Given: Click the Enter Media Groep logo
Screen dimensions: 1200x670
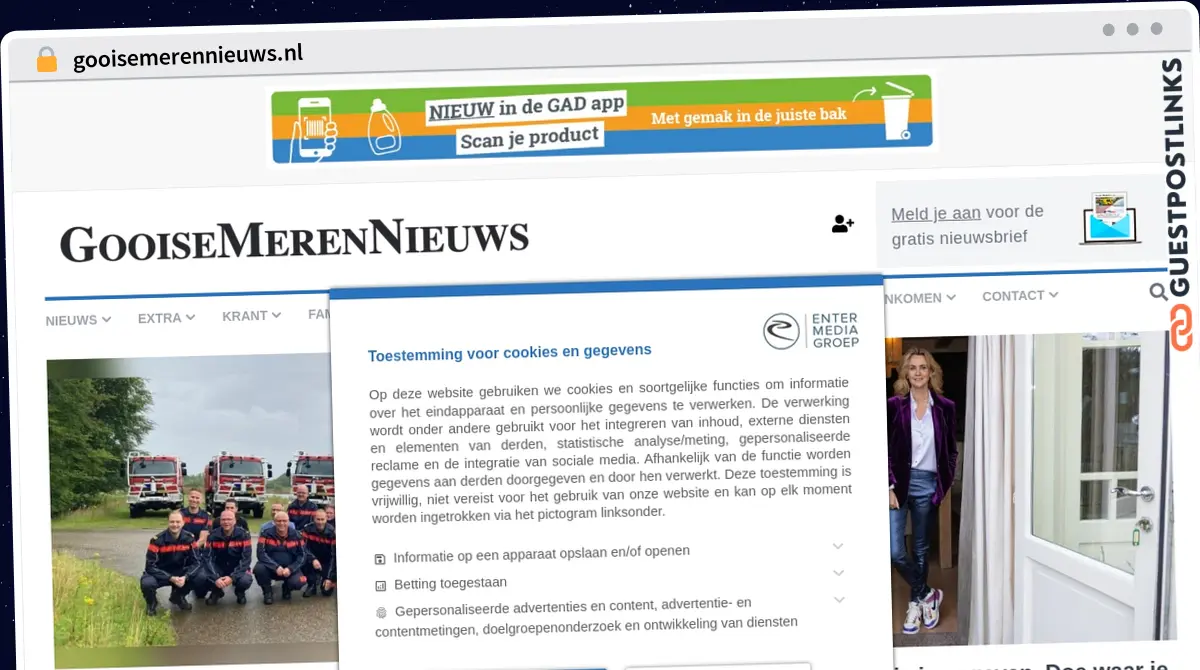Looking at the screenshot, I should point(811,331).
